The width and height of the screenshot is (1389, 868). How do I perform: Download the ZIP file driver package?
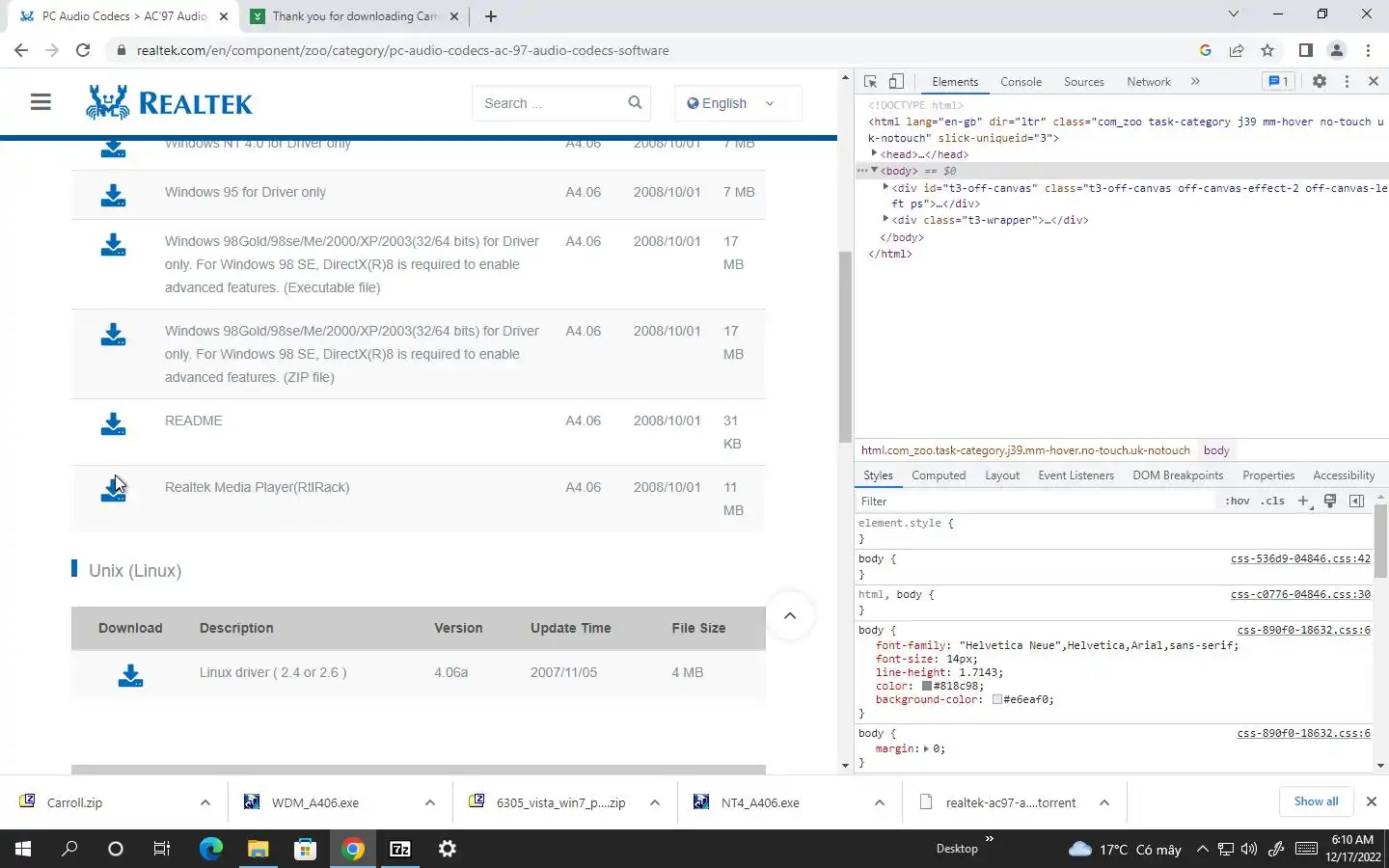[113, 335]
